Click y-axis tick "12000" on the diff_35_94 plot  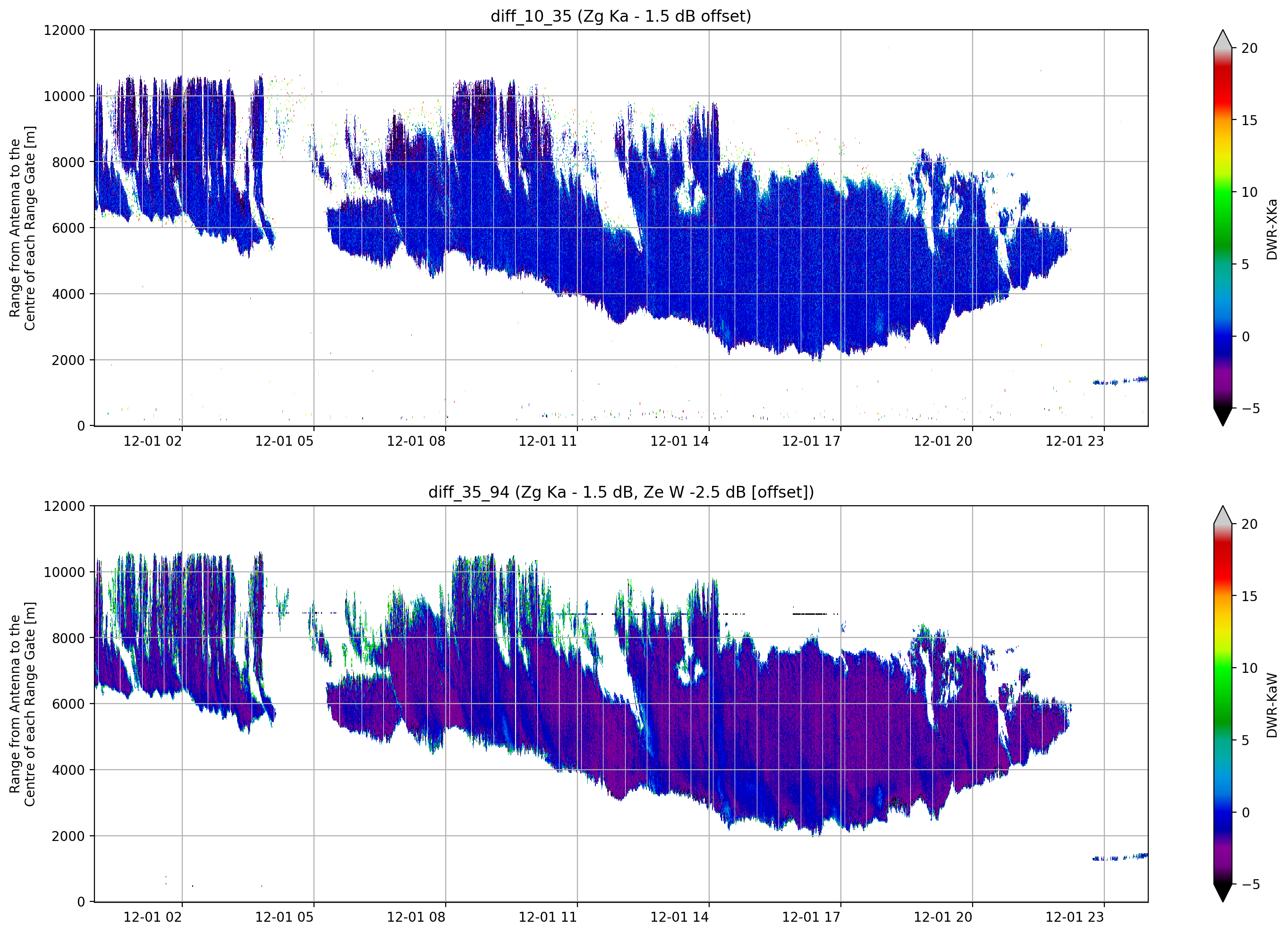64,506
